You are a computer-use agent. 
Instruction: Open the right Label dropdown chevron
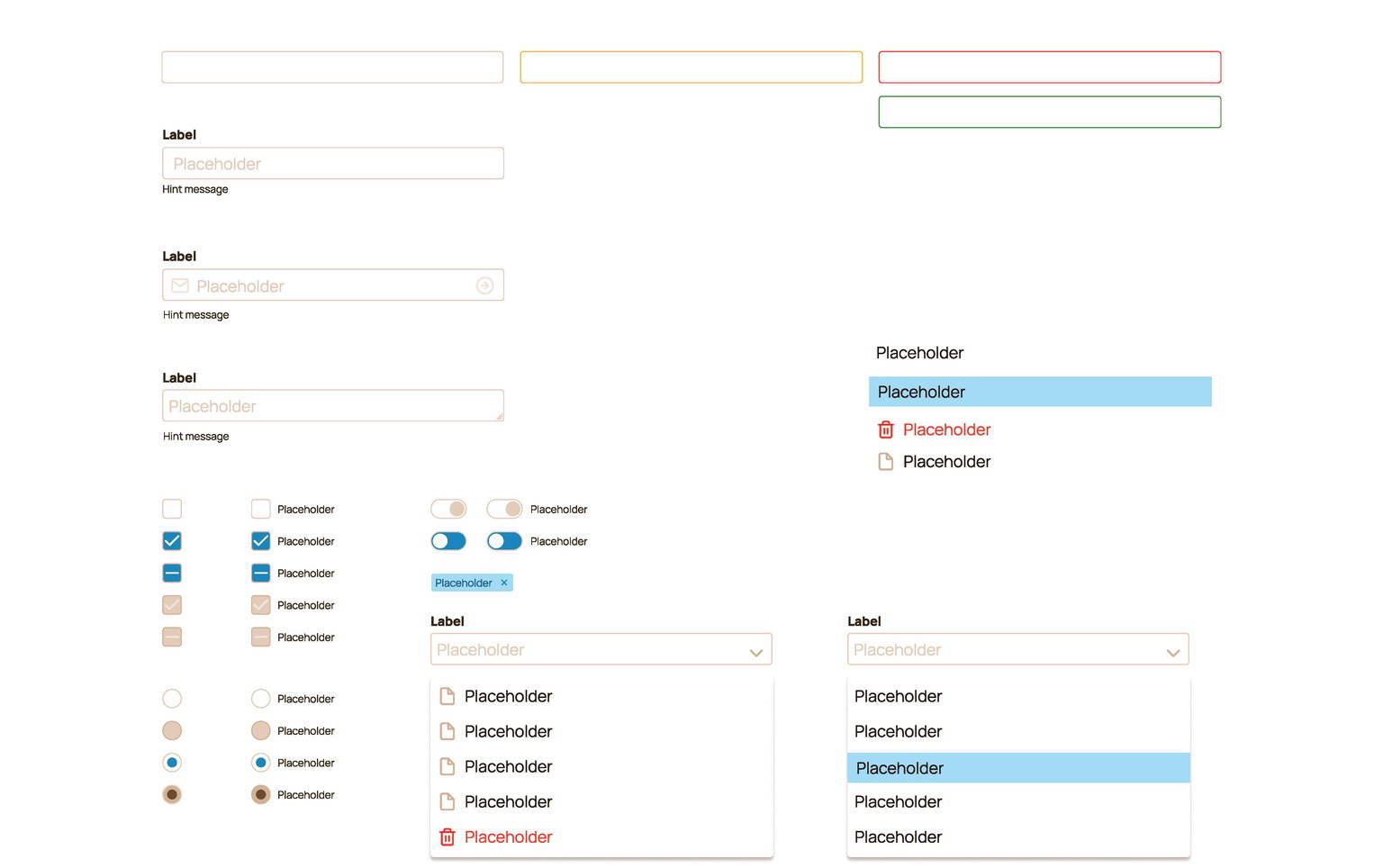[1173, 652]
